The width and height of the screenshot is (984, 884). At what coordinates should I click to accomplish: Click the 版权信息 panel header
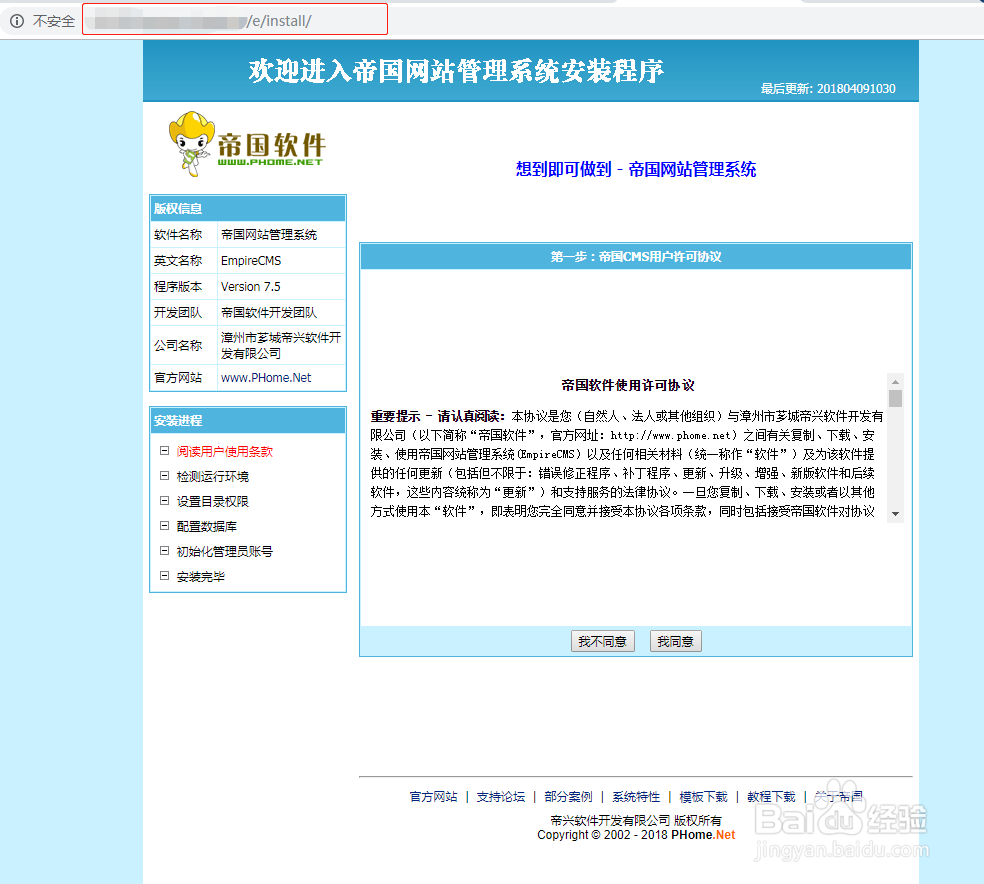pos(248,208)
